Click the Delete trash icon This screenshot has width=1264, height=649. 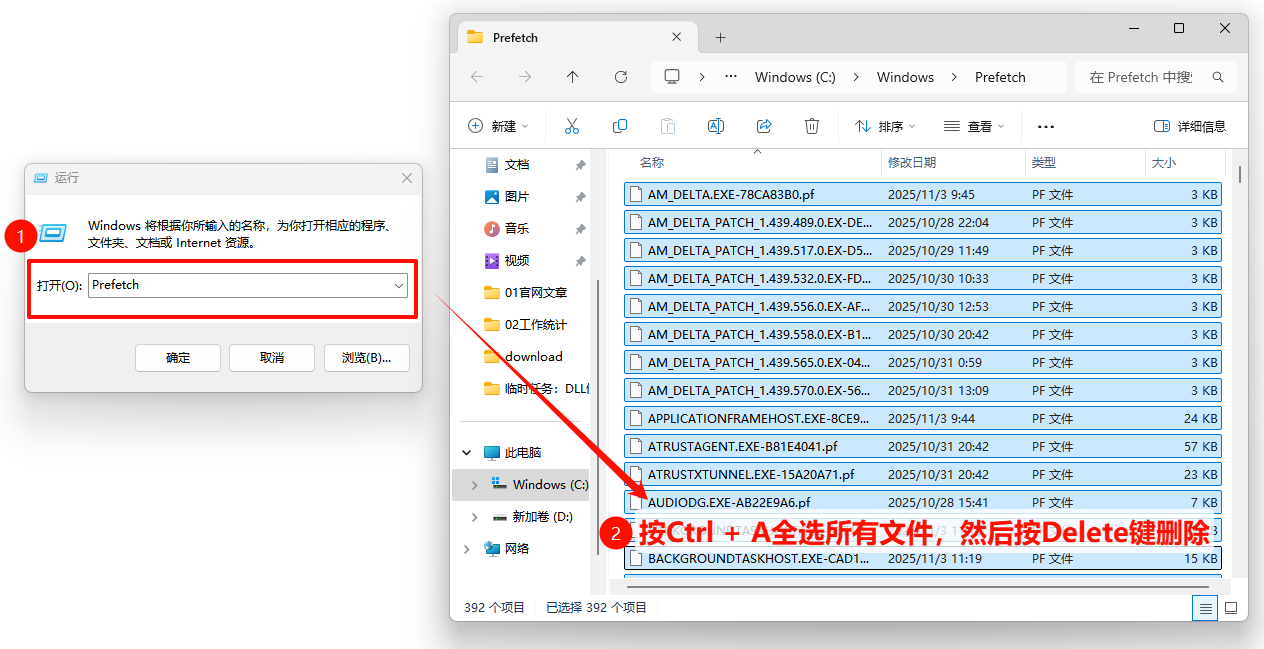[x=811, y=125]
